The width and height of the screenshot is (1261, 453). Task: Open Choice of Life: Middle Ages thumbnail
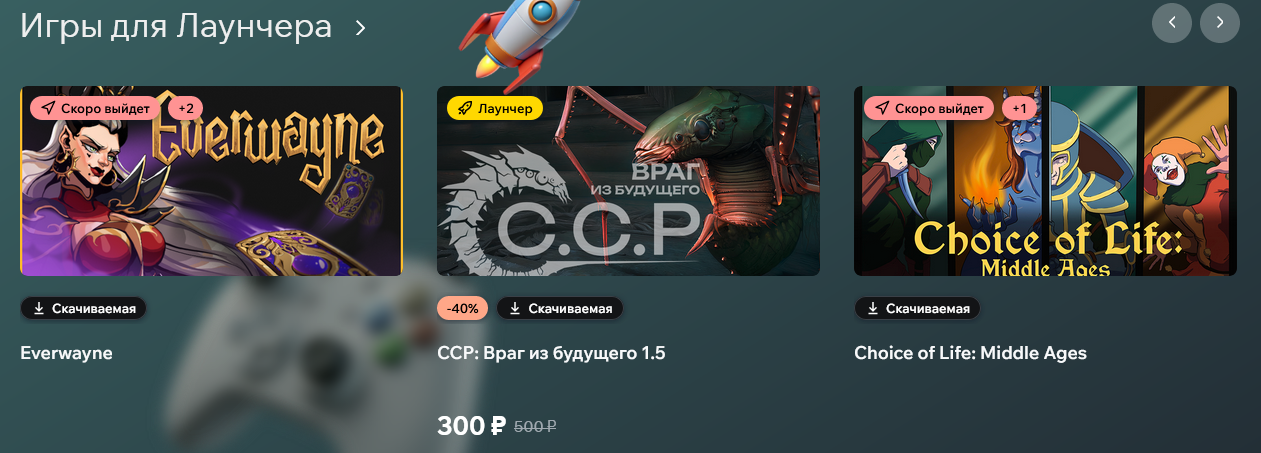pos(1045,181)
